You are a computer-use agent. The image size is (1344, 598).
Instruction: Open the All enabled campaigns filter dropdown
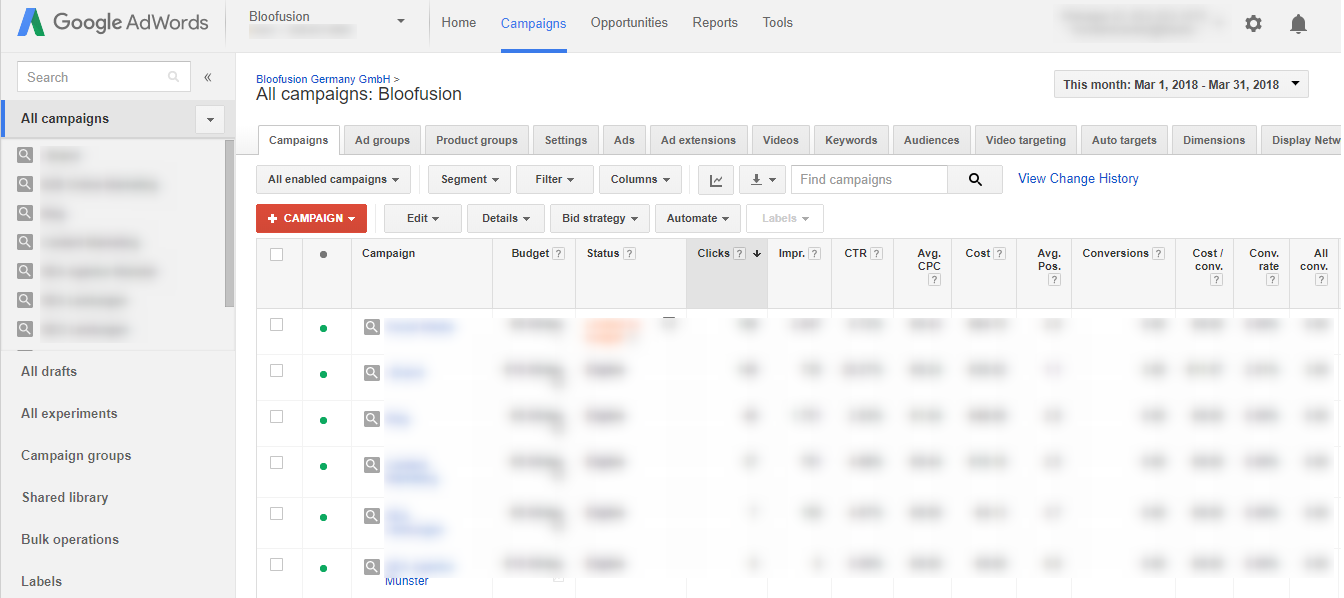tap(332, 179)
